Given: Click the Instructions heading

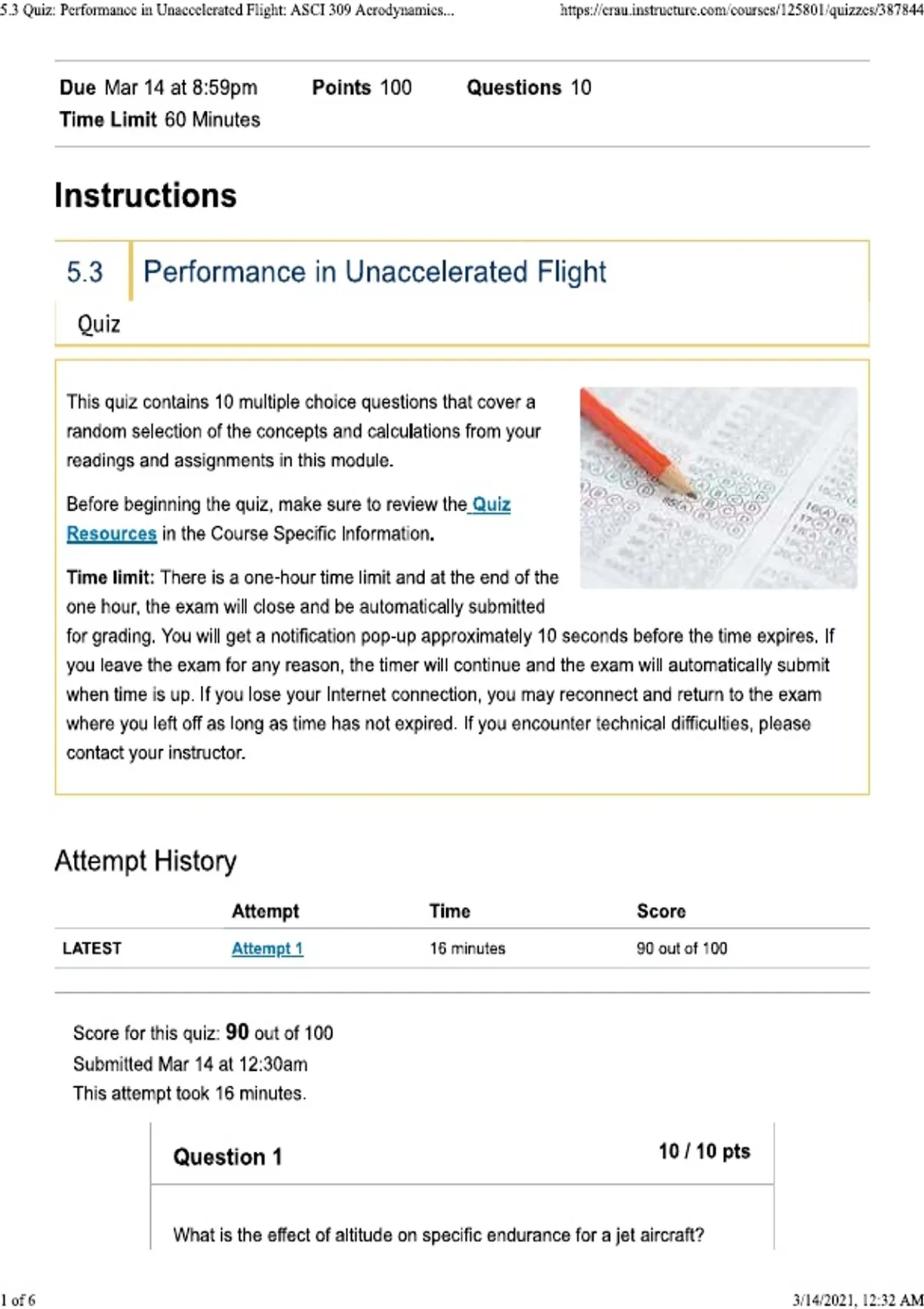Looking at the screenshot, I should 146,196.
